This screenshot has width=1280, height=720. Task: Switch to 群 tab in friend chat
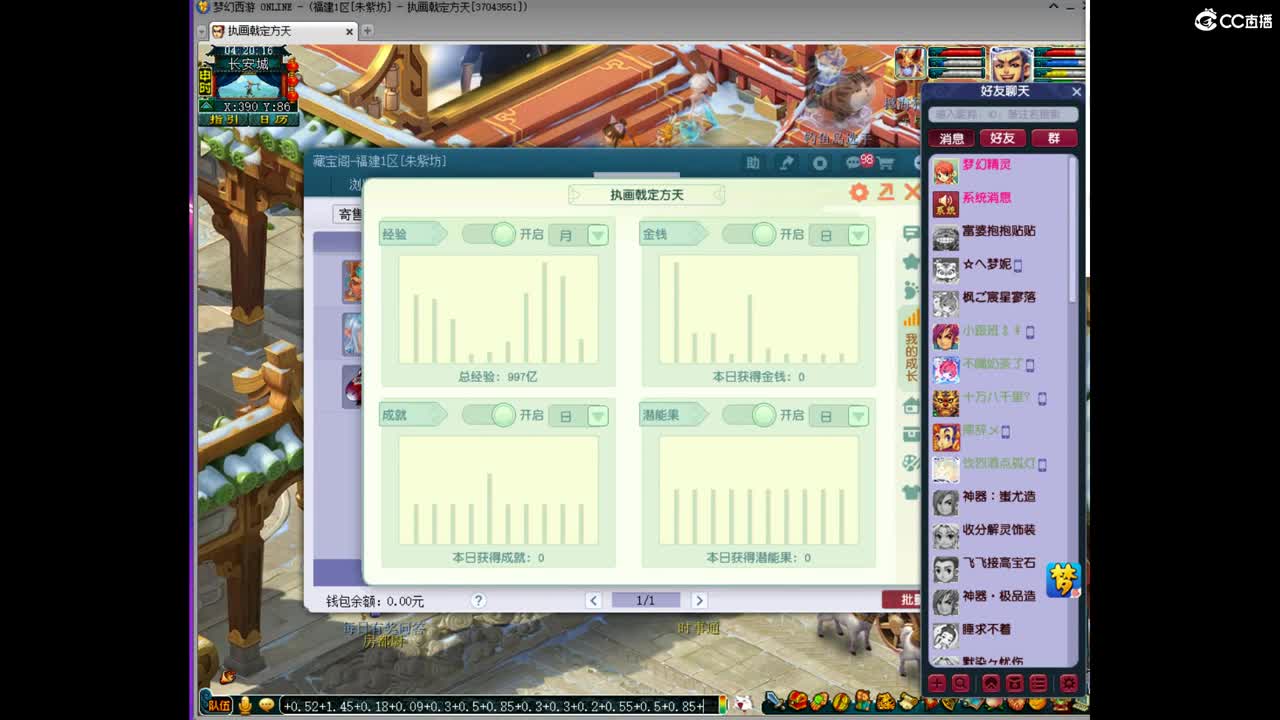[x=1053, y=138]
